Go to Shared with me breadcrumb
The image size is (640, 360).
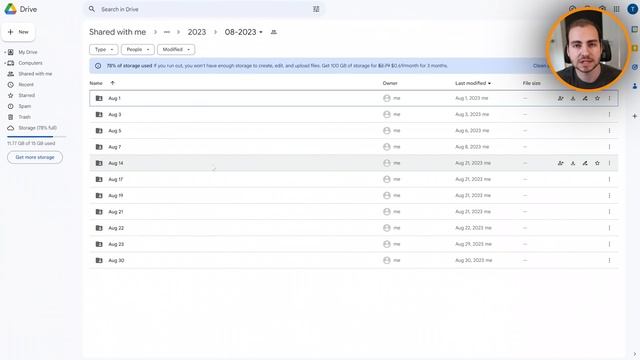point(117,32)
